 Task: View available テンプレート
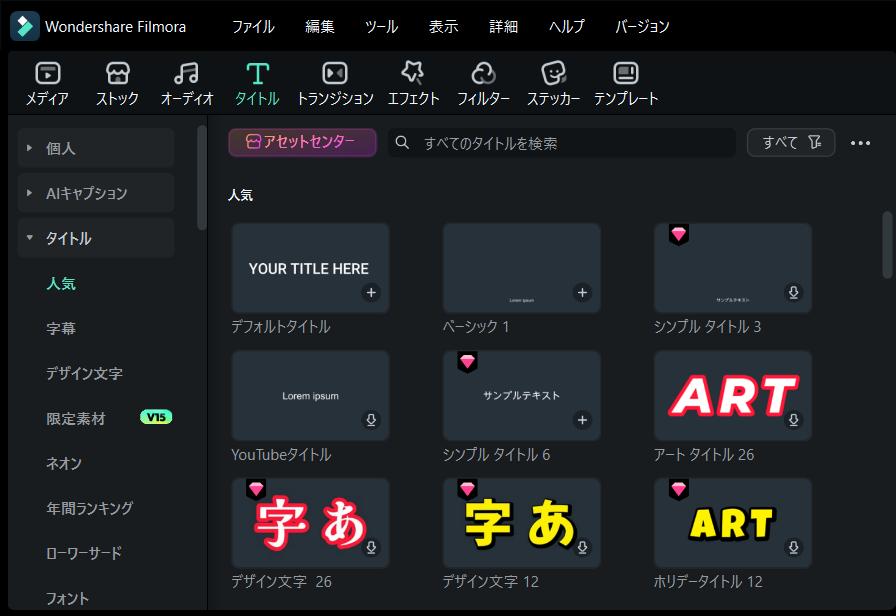point(626,82)
